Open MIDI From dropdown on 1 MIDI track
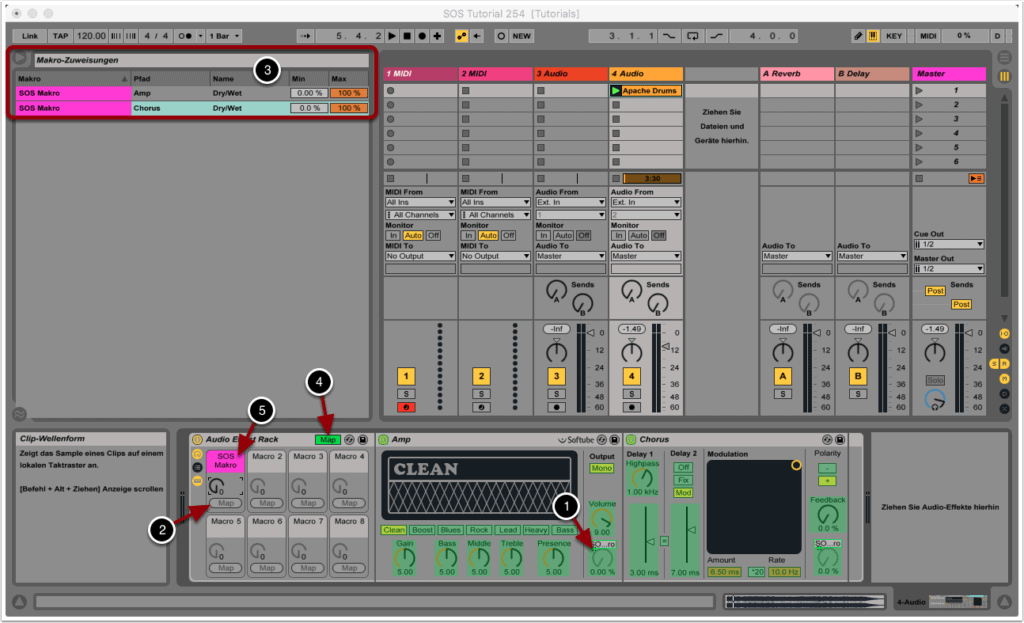Viewport: 1024px width, 623px height. coord(420,202)
